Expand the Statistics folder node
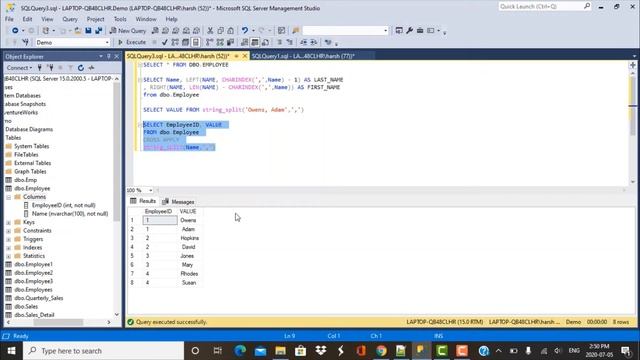Screen dimensions: 640x360 pyautogui.click(x=9, y=256)
